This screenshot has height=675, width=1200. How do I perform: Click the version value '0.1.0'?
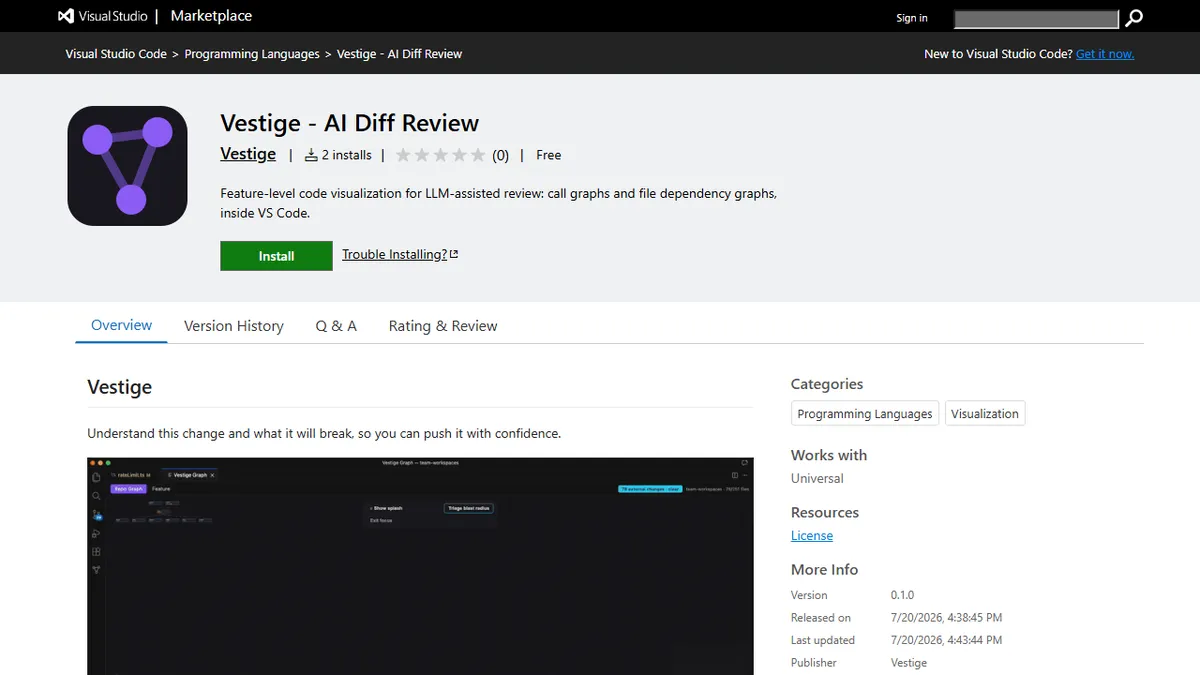(x=902, y=595)
